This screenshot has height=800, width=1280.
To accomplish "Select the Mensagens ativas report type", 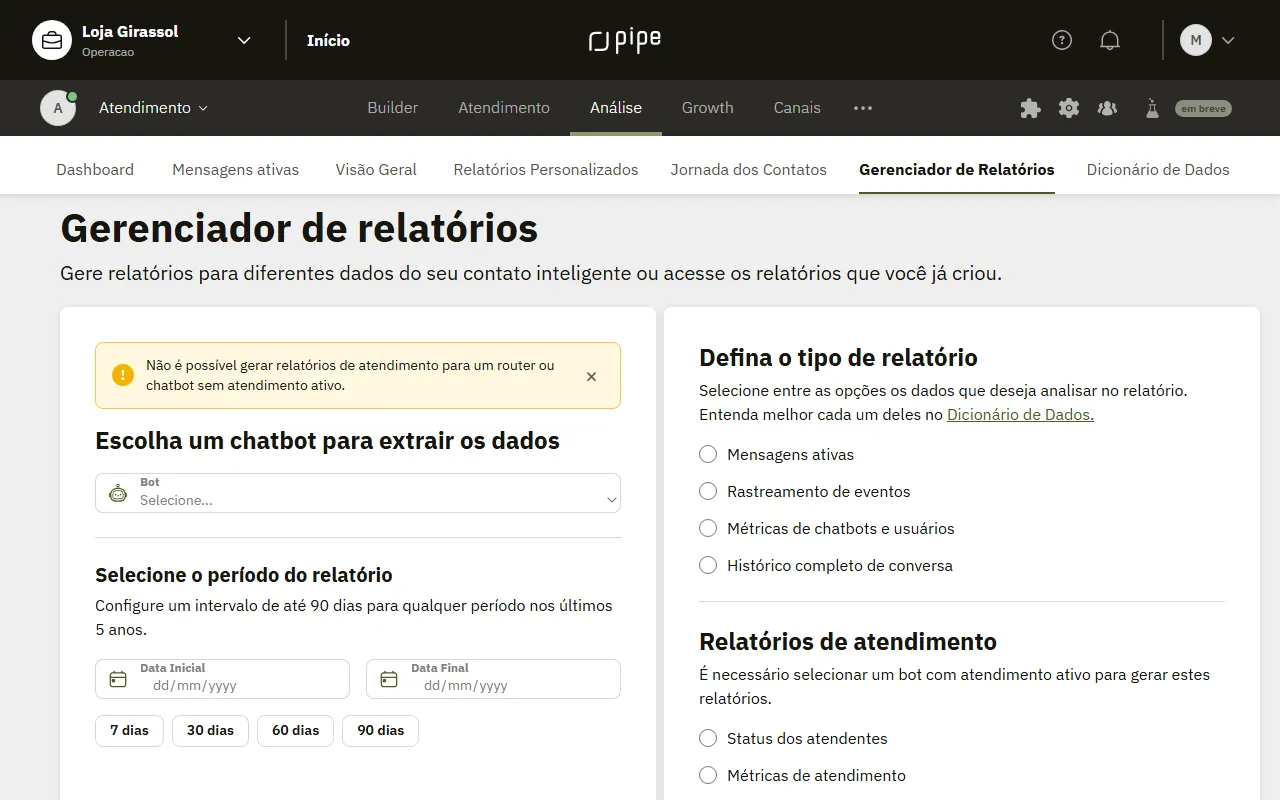I will point(708,454).
